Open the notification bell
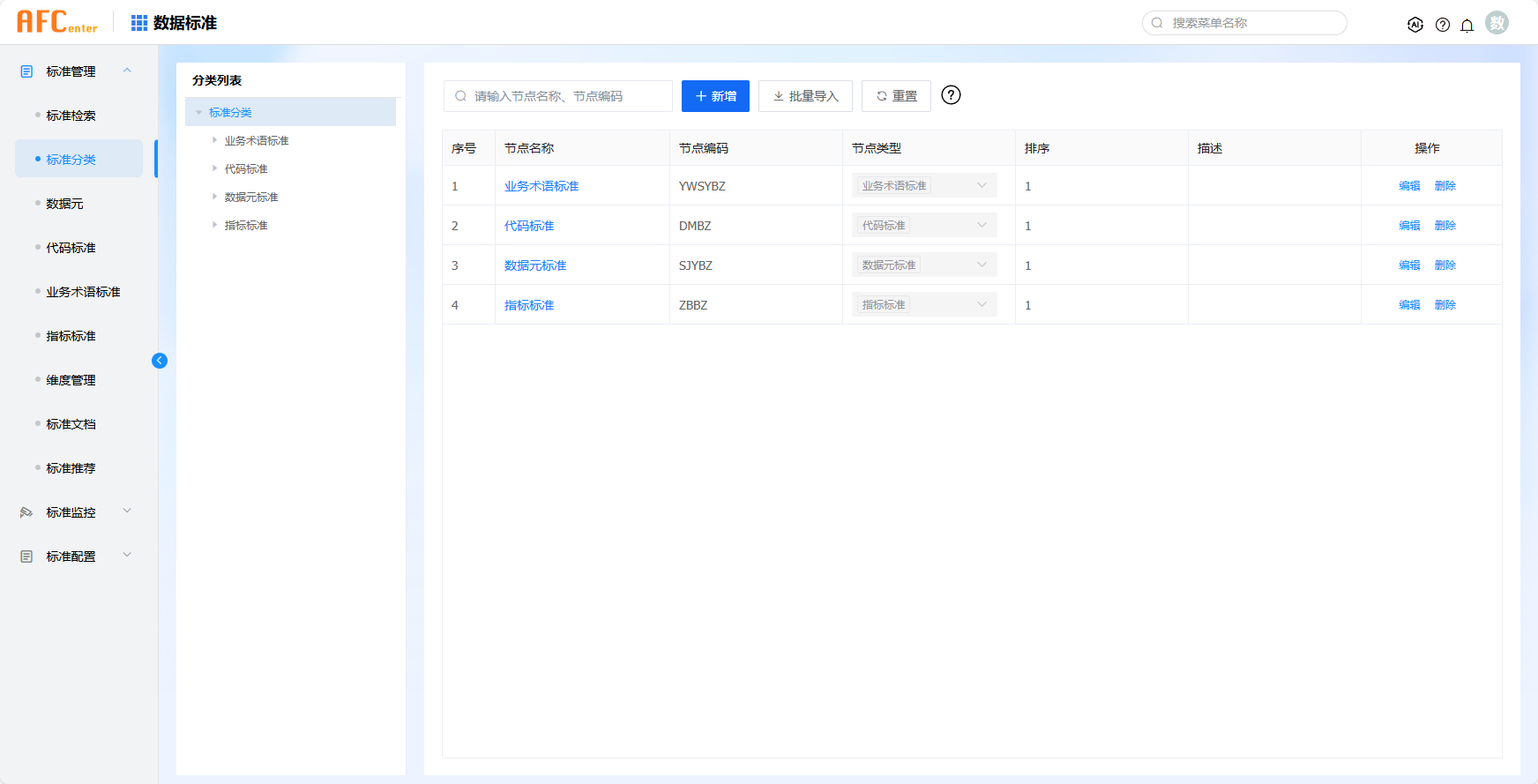 coord(1467,25)
